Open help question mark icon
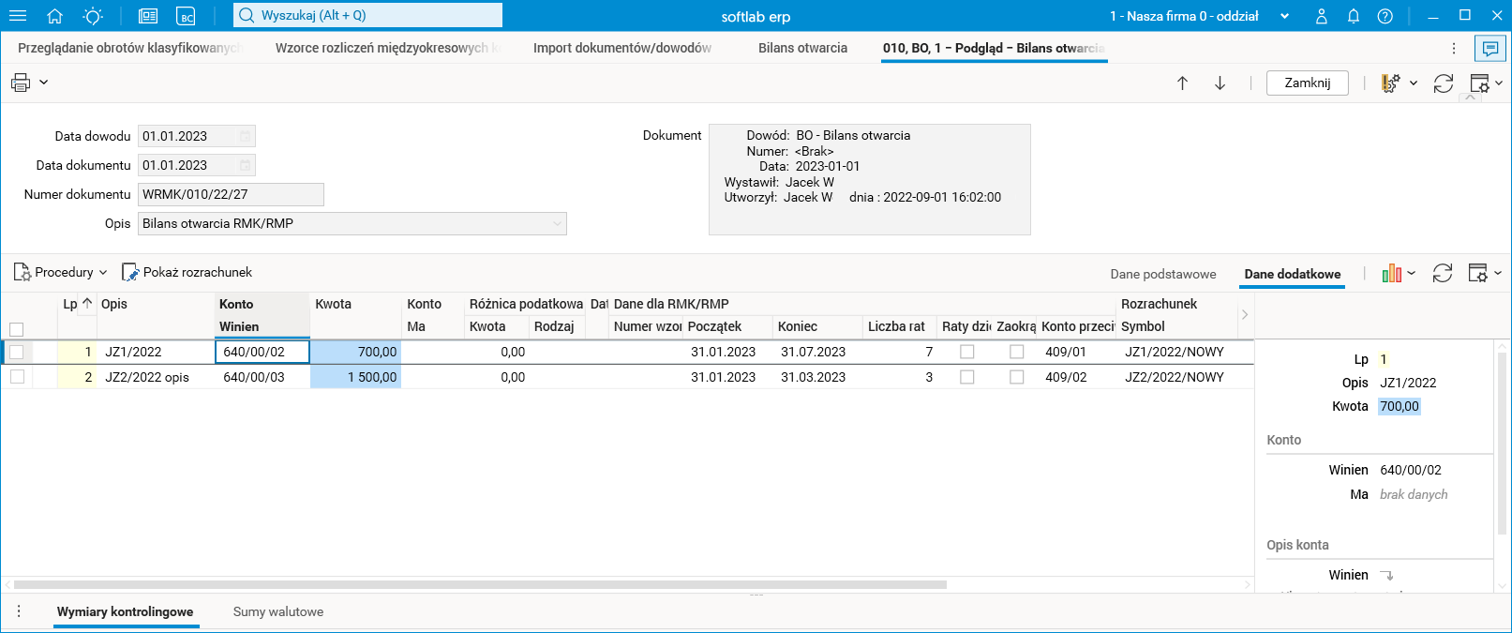The width and height of the screenshot is (1512, 633). (x=1385, y=16)
